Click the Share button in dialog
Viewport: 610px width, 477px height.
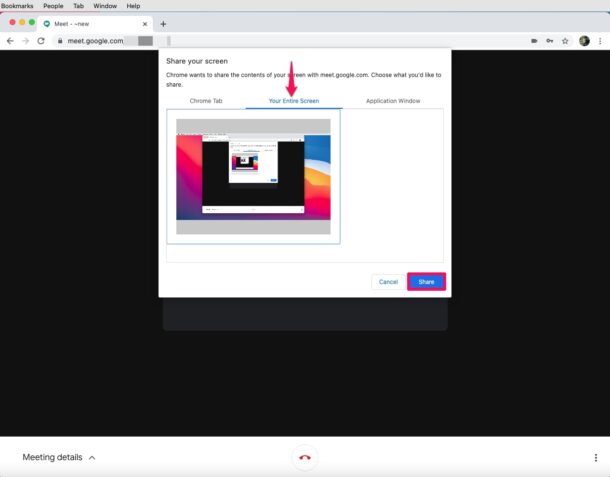(426, 282)
